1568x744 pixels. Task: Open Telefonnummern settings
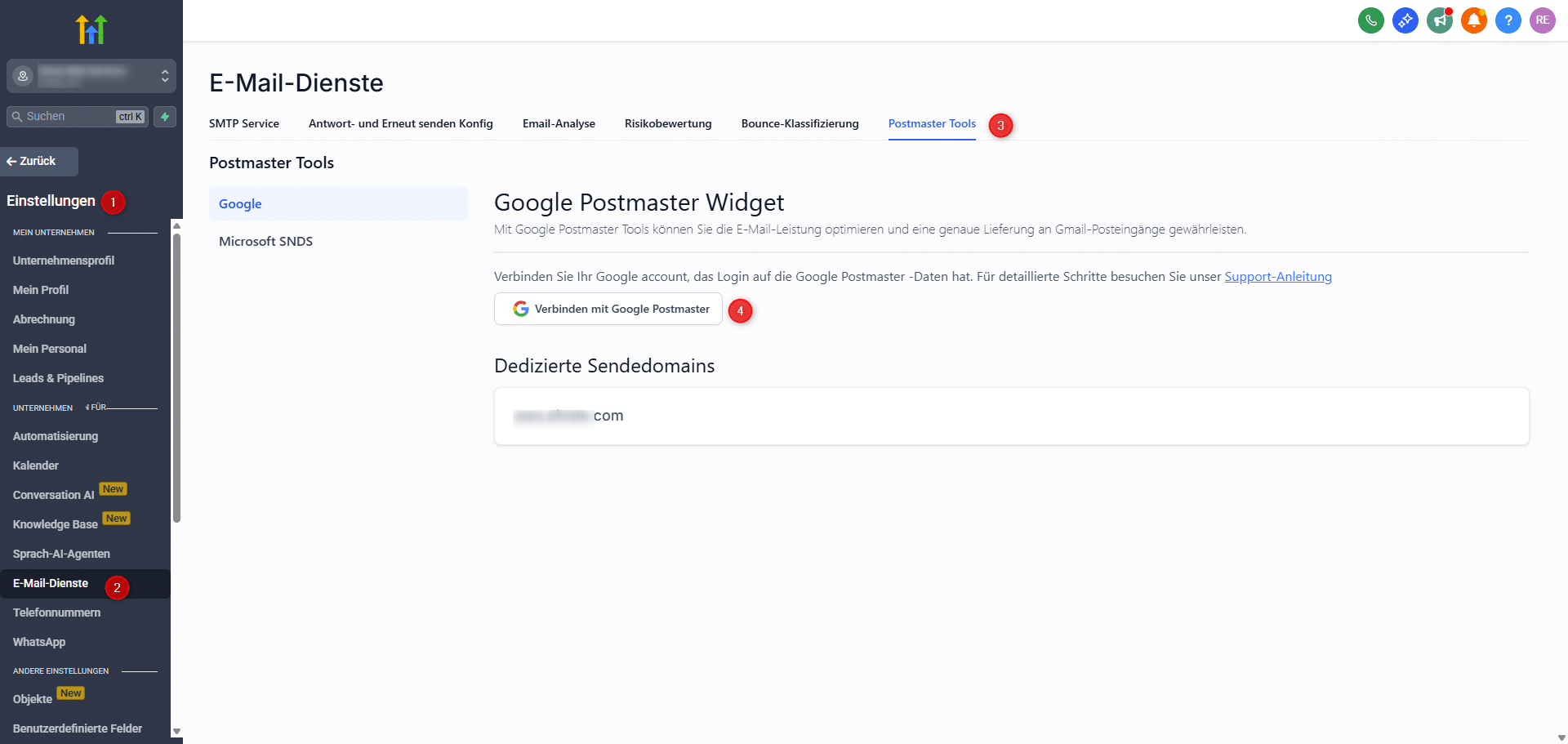(x=57, y=613)
